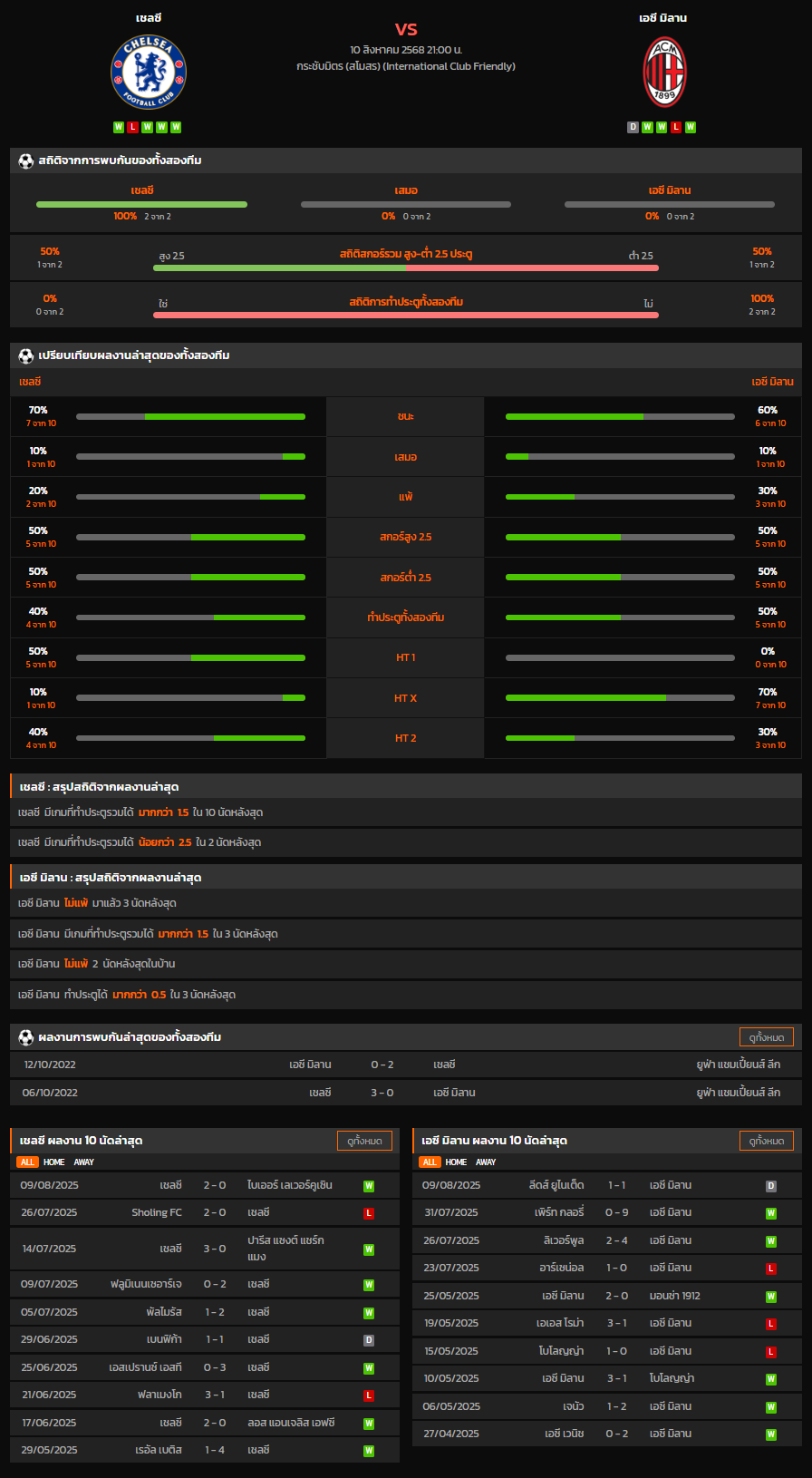
Task: Click soccer ball icon beside recent meetings header
Action: tap(25, 1037)
